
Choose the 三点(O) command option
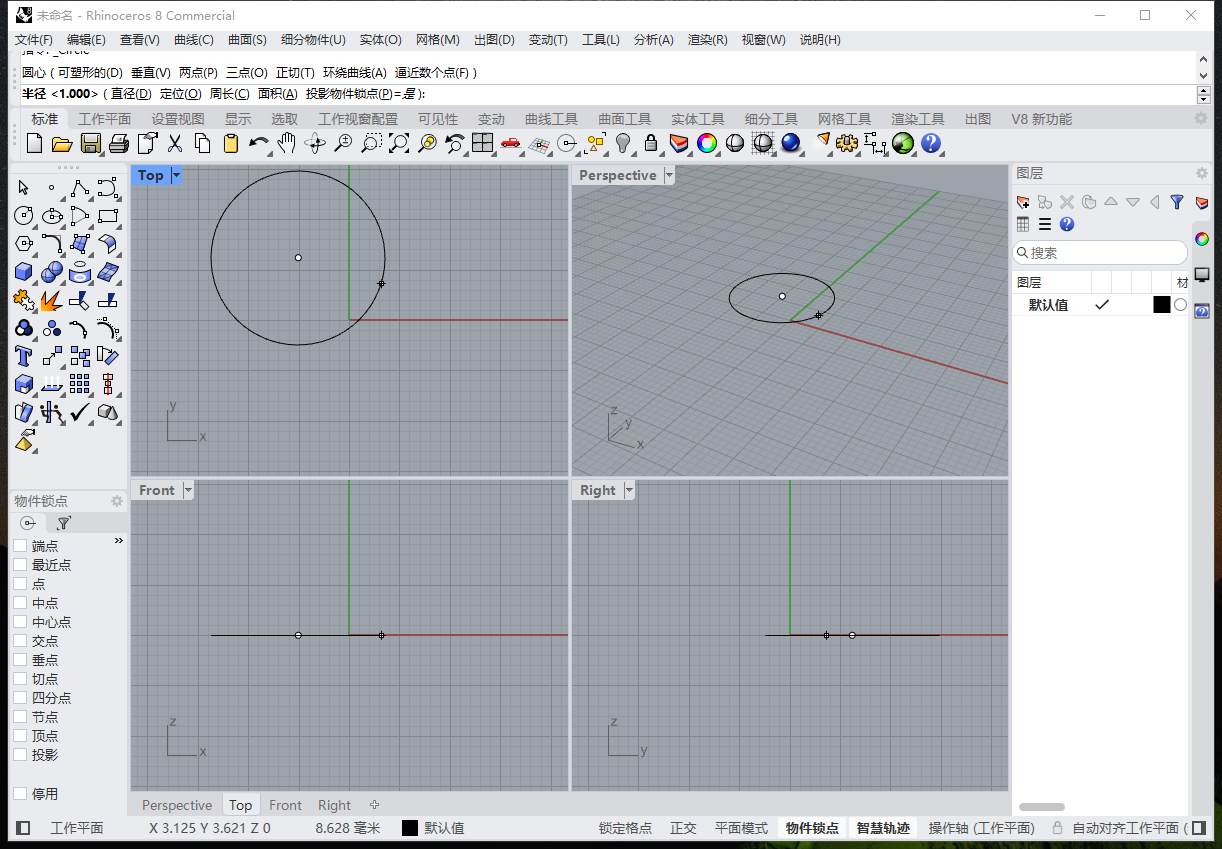click(247, 73)
